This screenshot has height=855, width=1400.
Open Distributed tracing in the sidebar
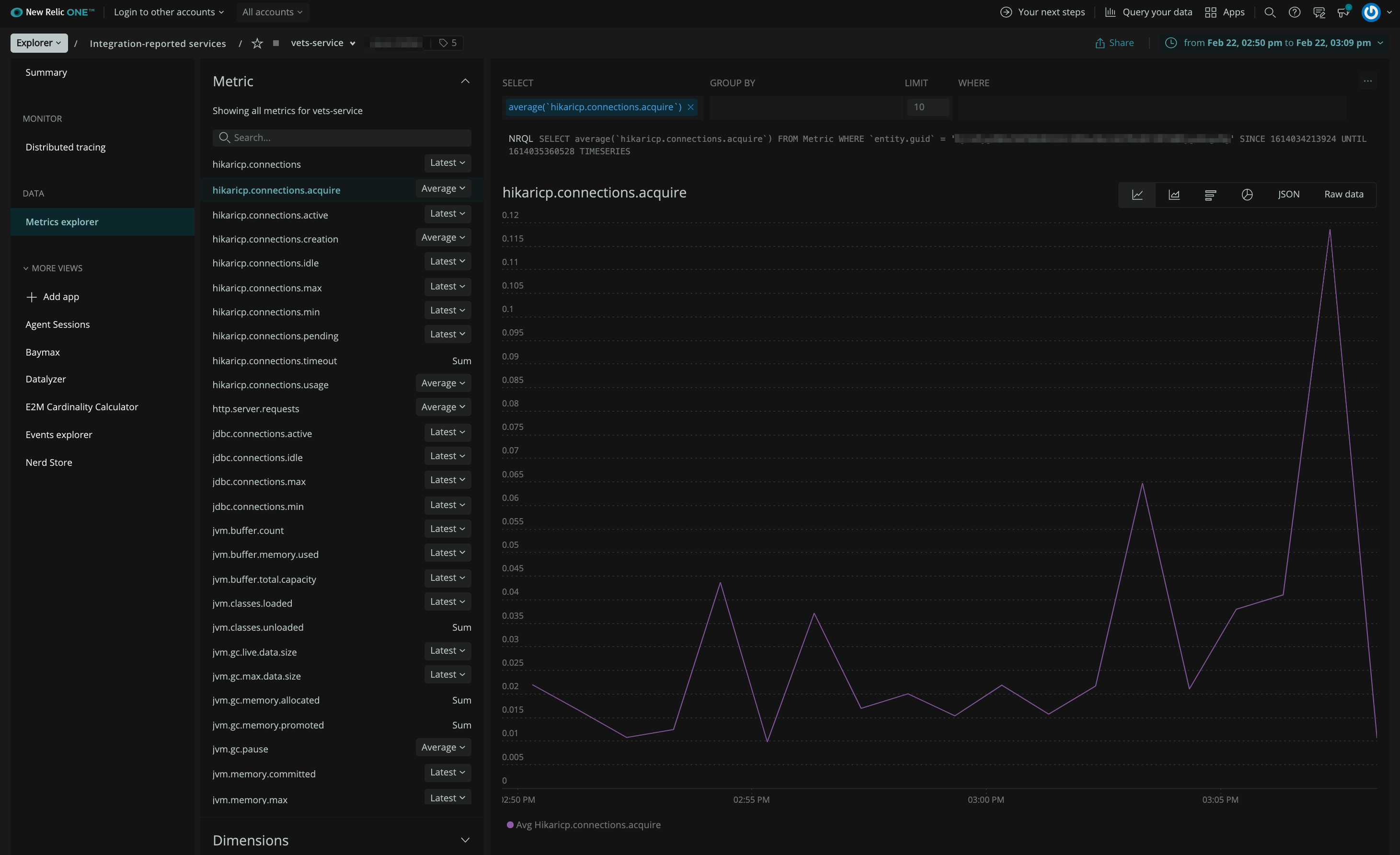click(65, 147)
